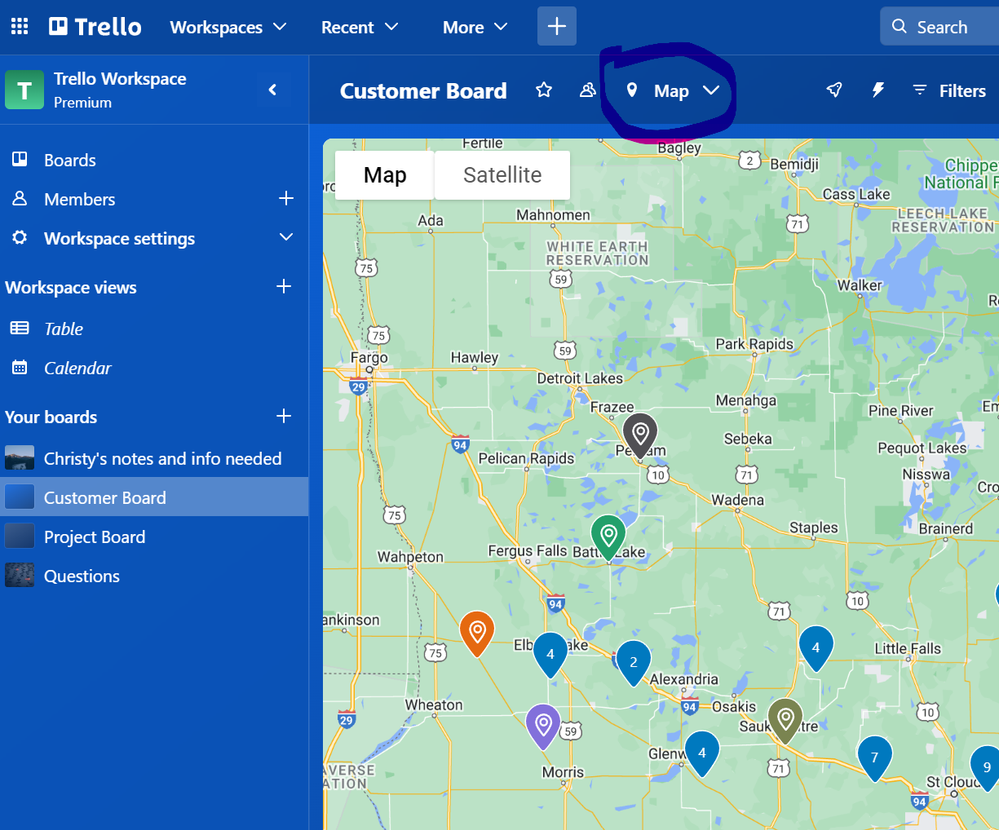This screenshot has height=830, width=999.
Task: Open the Calendar workspace view
Action: click(x=77, y=368)
